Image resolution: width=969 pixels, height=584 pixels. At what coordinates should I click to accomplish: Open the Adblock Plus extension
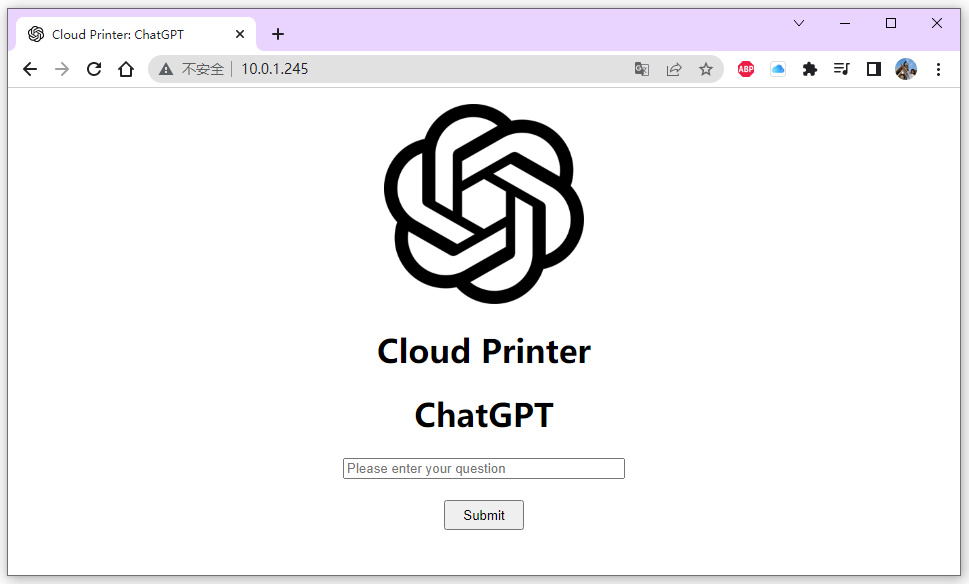point(746,69)
